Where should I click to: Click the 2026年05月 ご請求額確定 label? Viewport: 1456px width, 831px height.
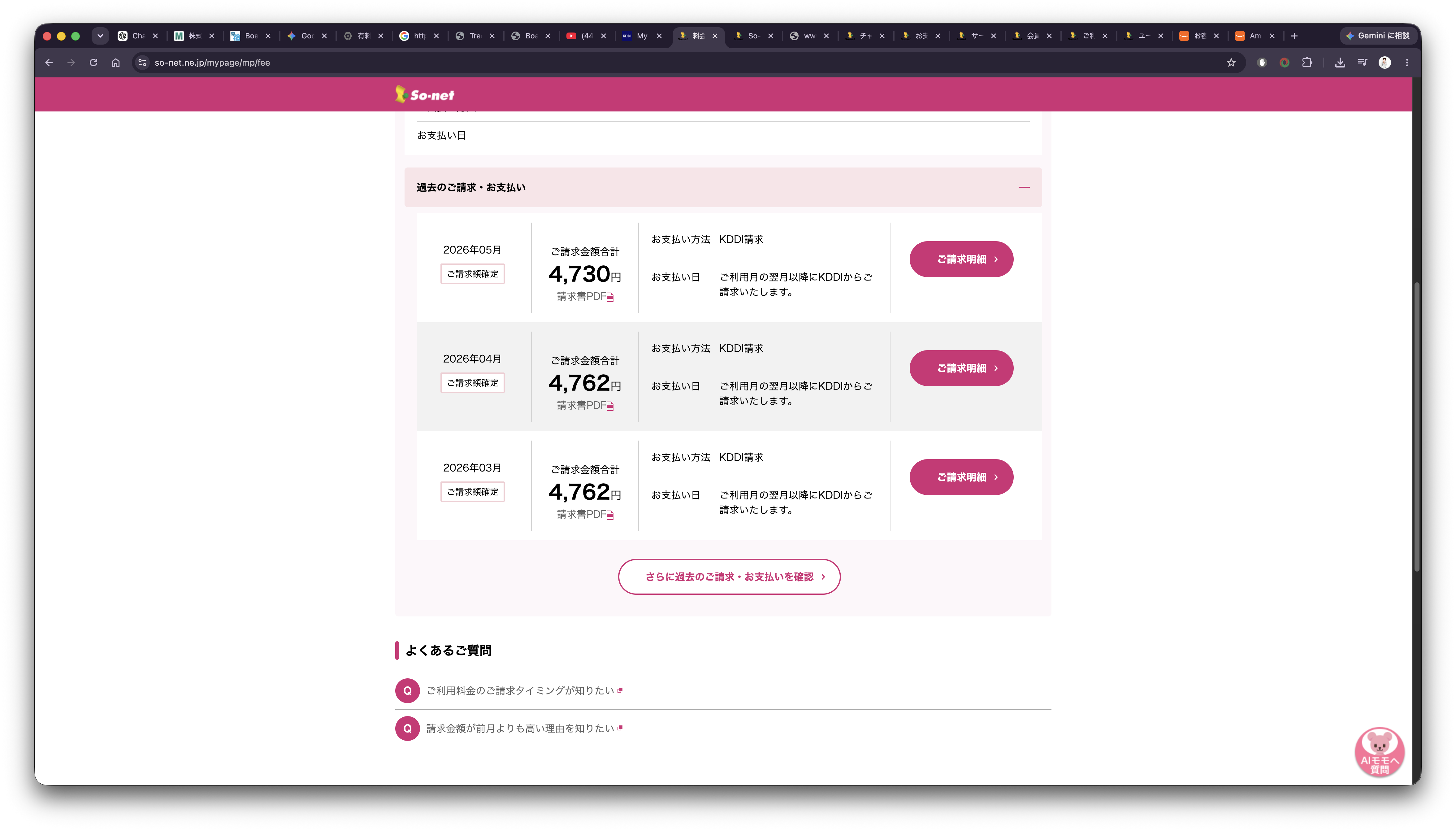(x=472, y=274)
